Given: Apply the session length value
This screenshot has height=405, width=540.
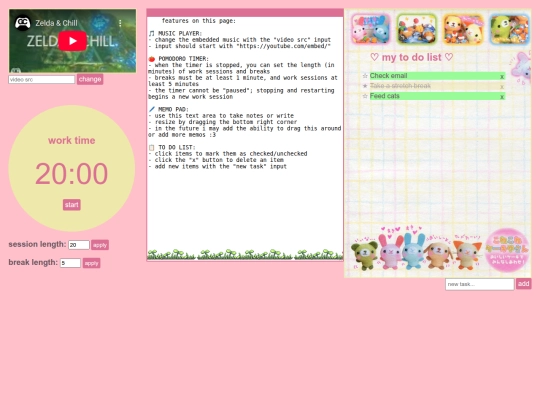Looking at the screenshot, I should pyautogui.click(x=100, y=245).
